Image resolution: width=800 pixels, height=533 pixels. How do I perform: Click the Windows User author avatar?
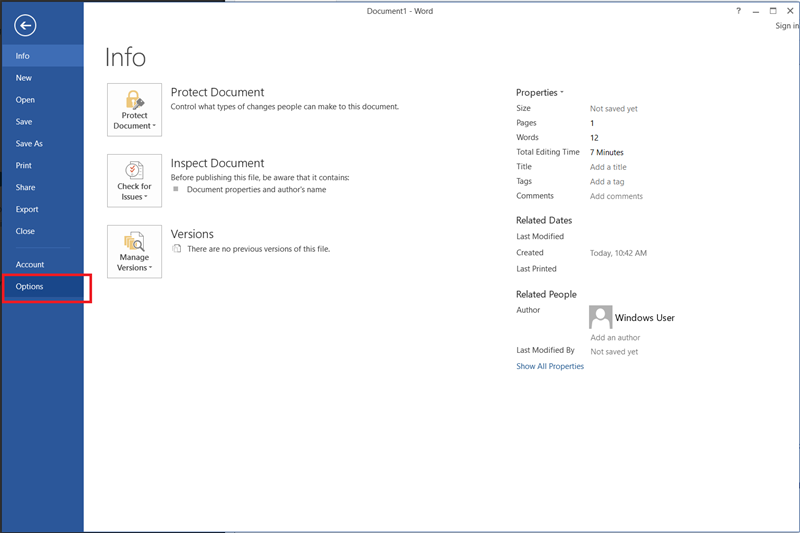pos(601,317)
